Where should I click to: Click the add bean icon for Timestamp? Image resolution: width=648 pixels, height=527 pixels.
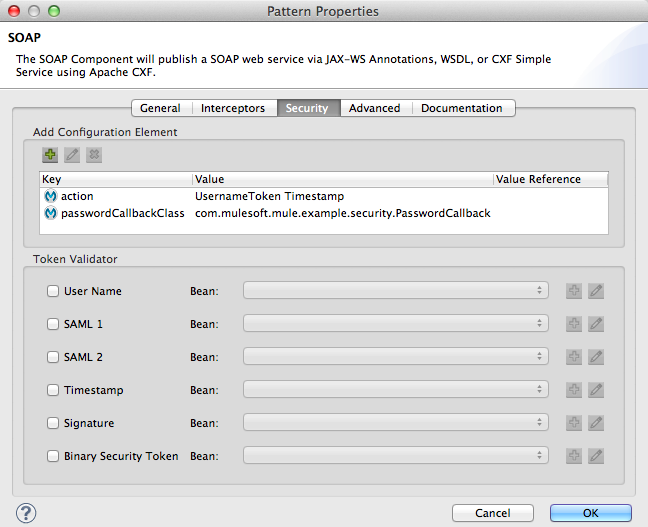tap(574, 390)
